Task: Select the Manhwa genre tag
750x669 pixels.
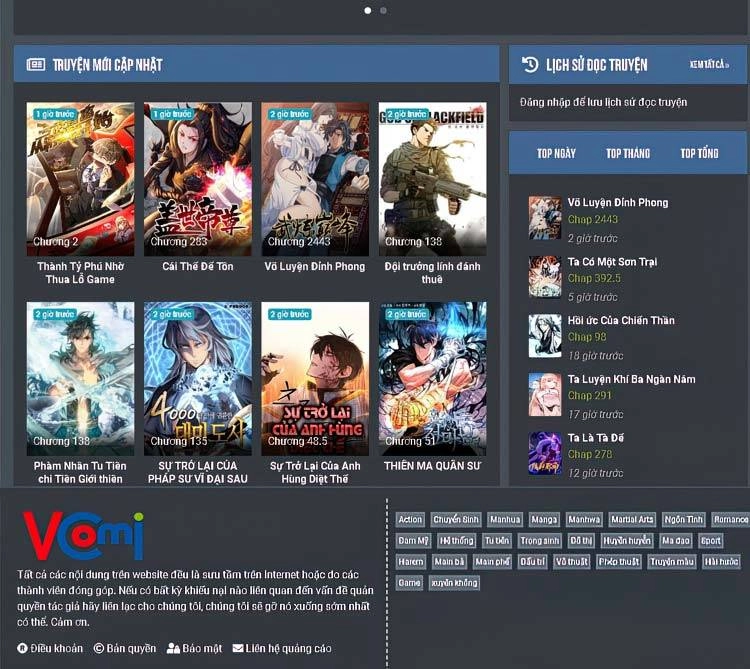Action: click(x=583, y=519)
